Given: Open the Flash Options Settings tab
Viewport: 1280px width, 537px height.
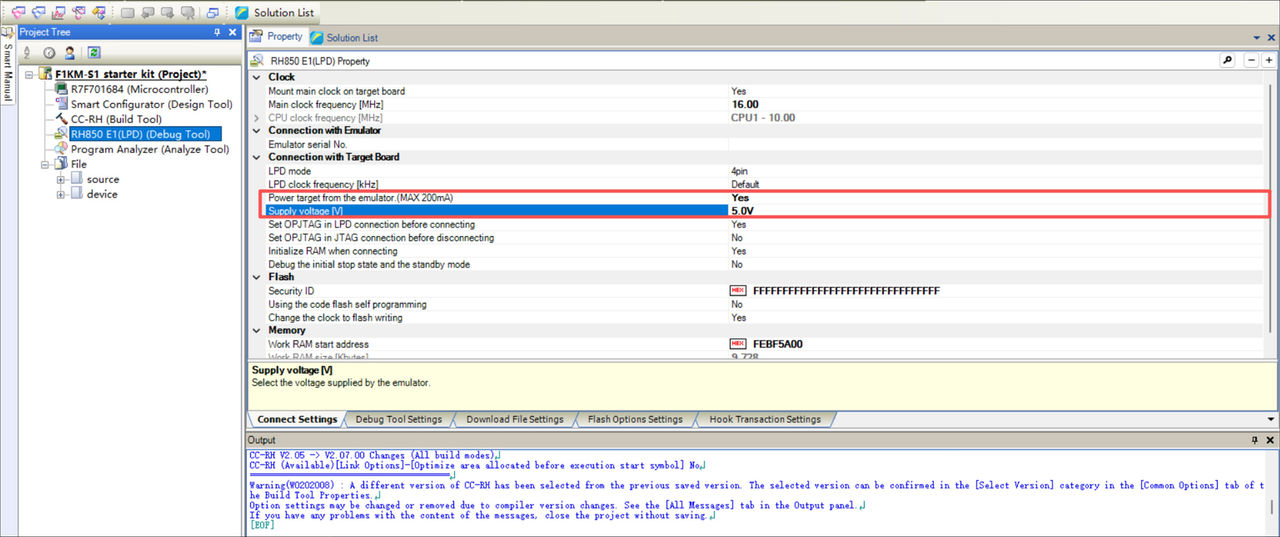Looking at the screenshot, I should 635,419.
